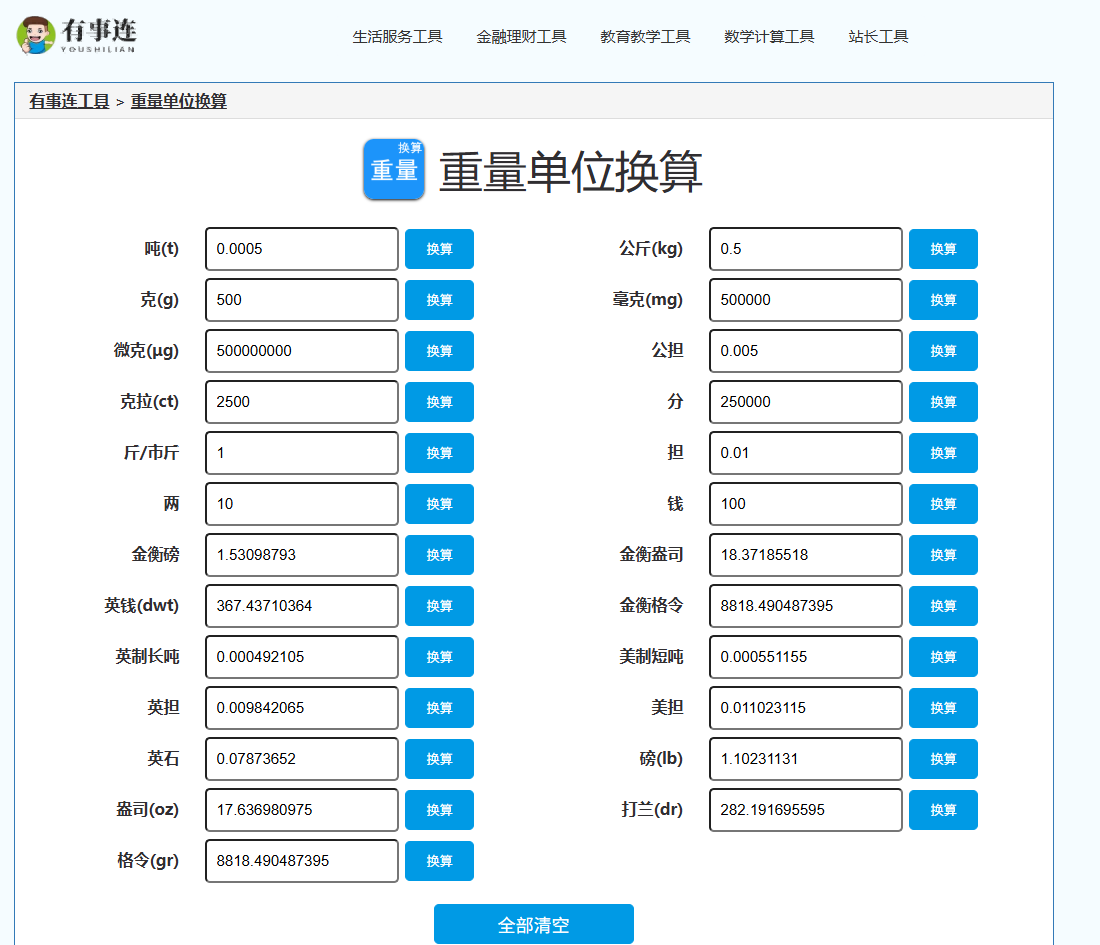The image size is (1100, 945).
Task: Open the 站长工具 menu
Action: coord(878,37)
